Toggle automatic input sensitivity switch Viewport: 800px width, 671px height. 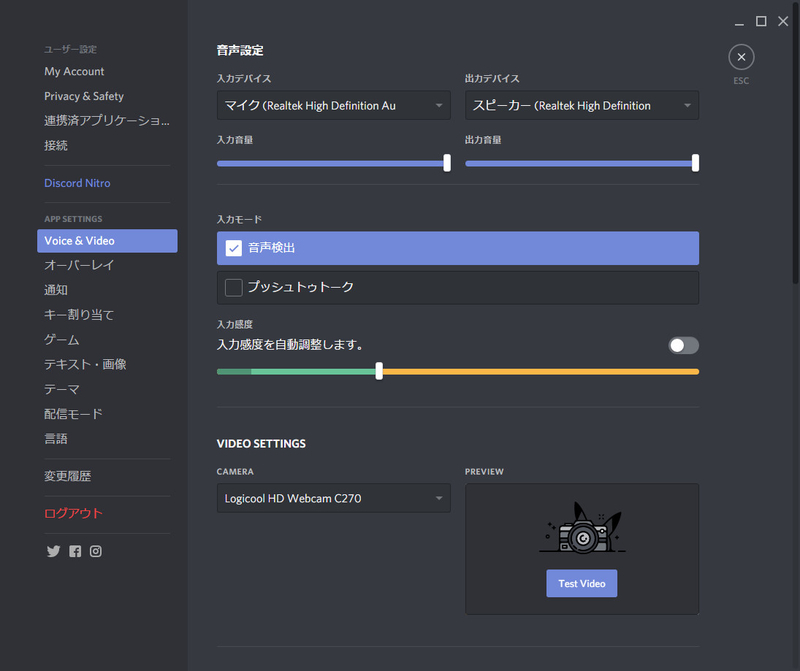[683, 345]
